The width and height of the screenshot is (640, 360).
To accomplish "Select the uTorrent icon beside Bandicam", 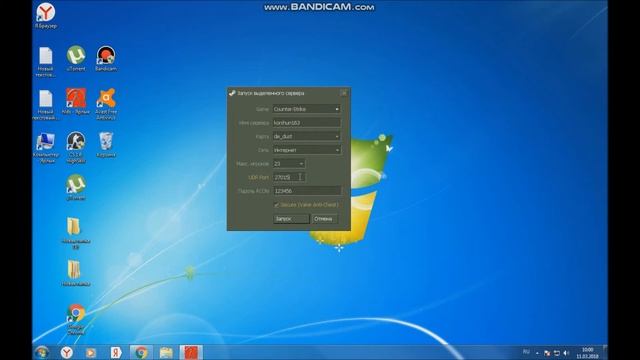I will tap(76, 58).
